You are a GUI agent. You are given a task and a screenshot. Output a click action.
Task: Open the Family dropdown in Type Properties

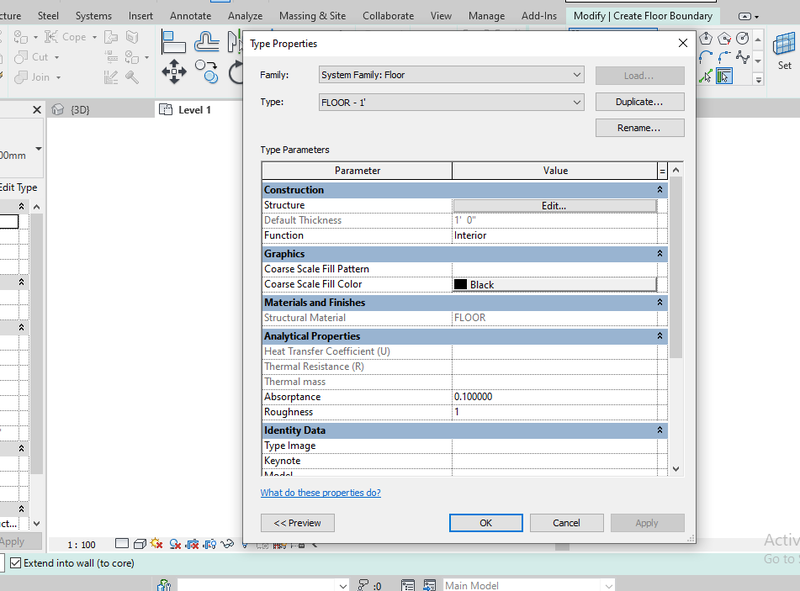click(451, 75)
